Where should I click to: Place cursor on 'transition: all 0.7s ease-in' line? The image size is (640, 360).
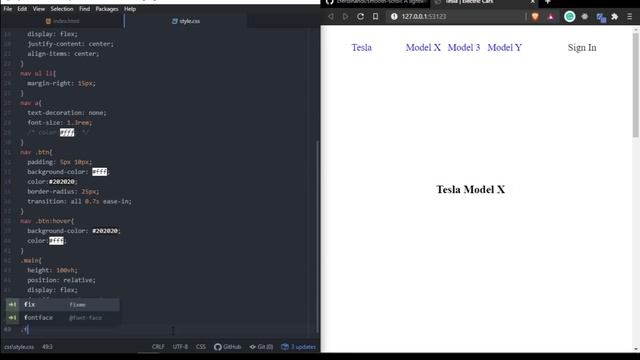[x=79, y=201]
